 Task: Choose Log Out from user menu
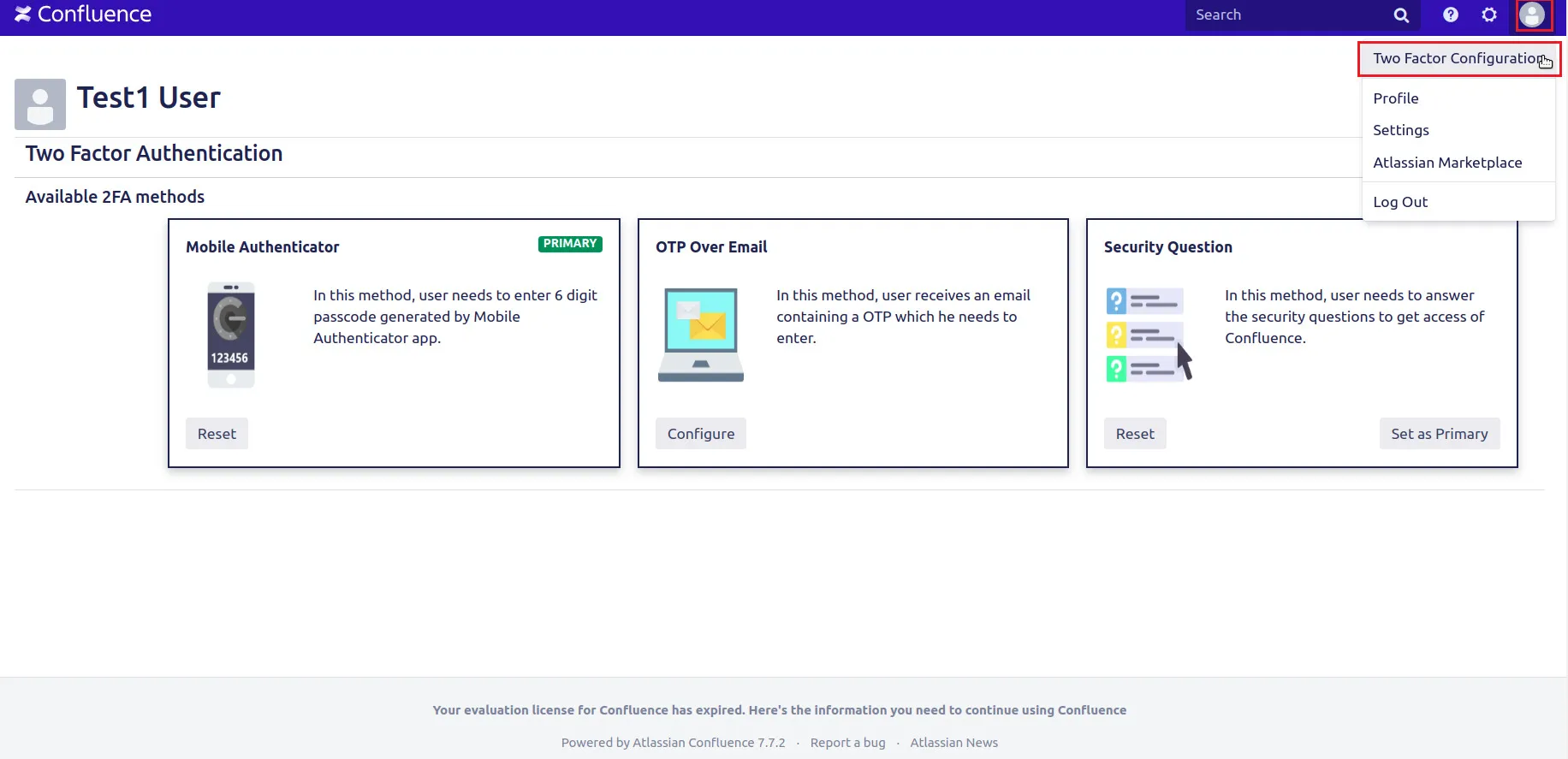pyautogui.click(x=1458, y=202)
